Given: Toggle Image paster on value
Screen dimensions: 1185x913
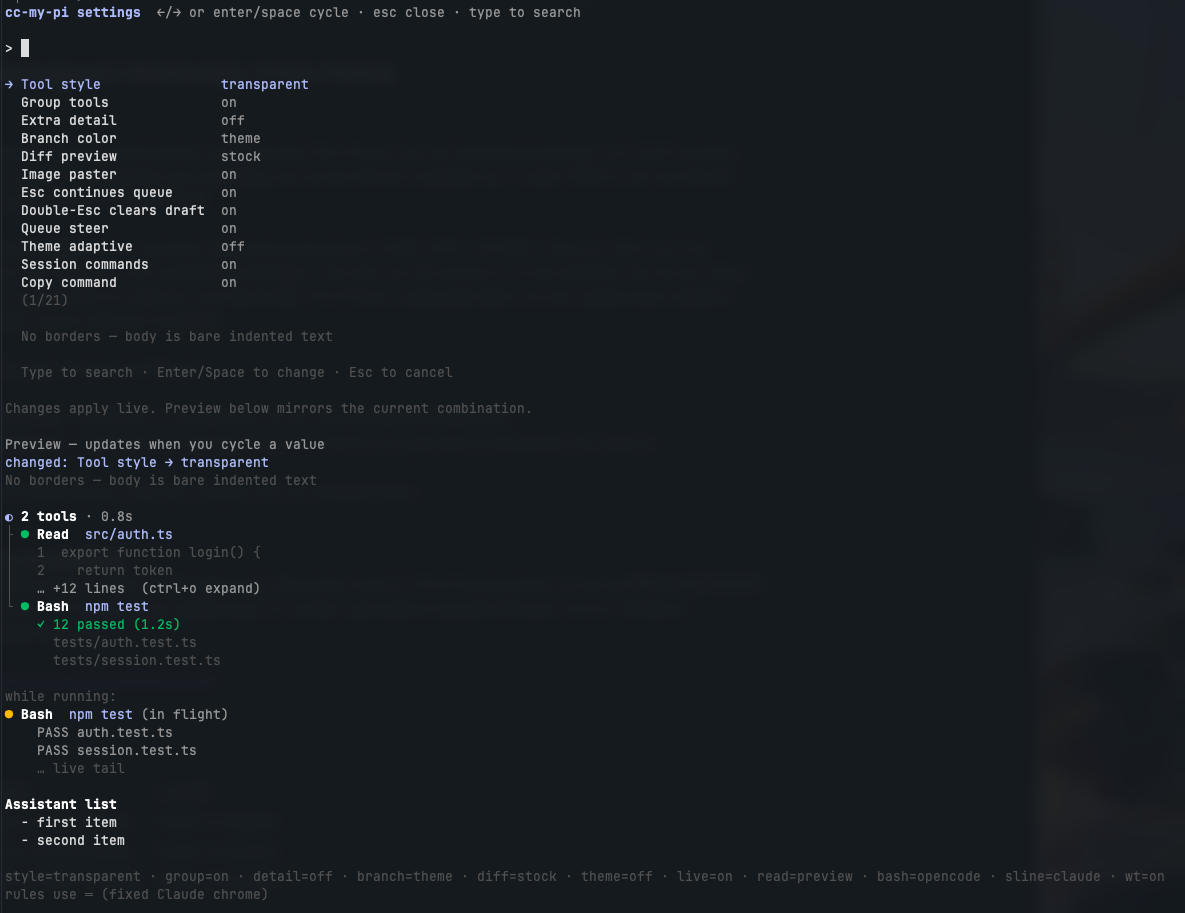Looking at the screenshot, I should click(229, 175).
